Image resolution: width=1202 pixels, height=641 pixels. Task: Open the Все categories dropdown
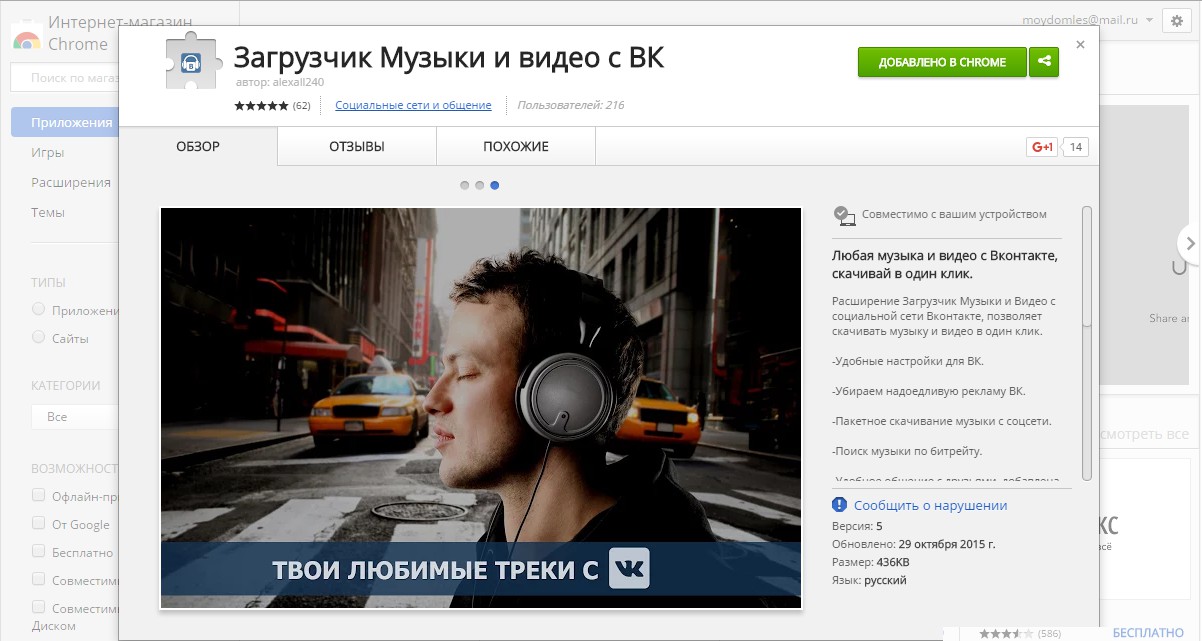click(75, 416)
